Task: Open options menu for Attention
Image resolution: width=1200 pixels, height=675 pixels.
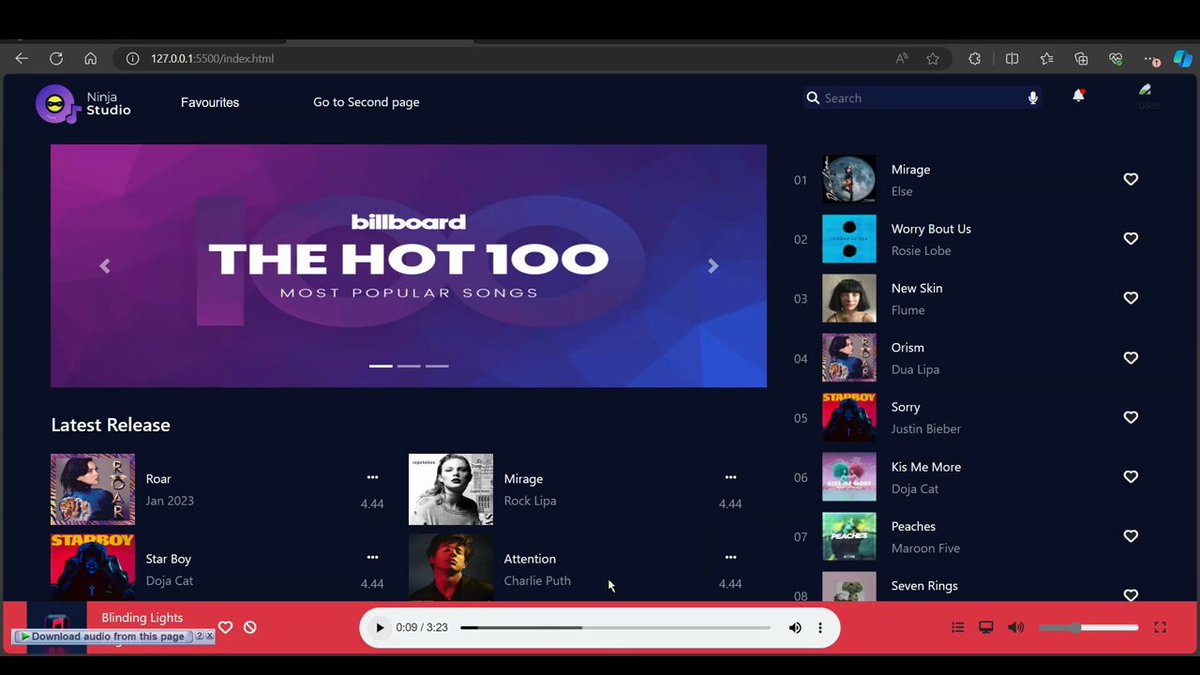Action: point(730,558)
